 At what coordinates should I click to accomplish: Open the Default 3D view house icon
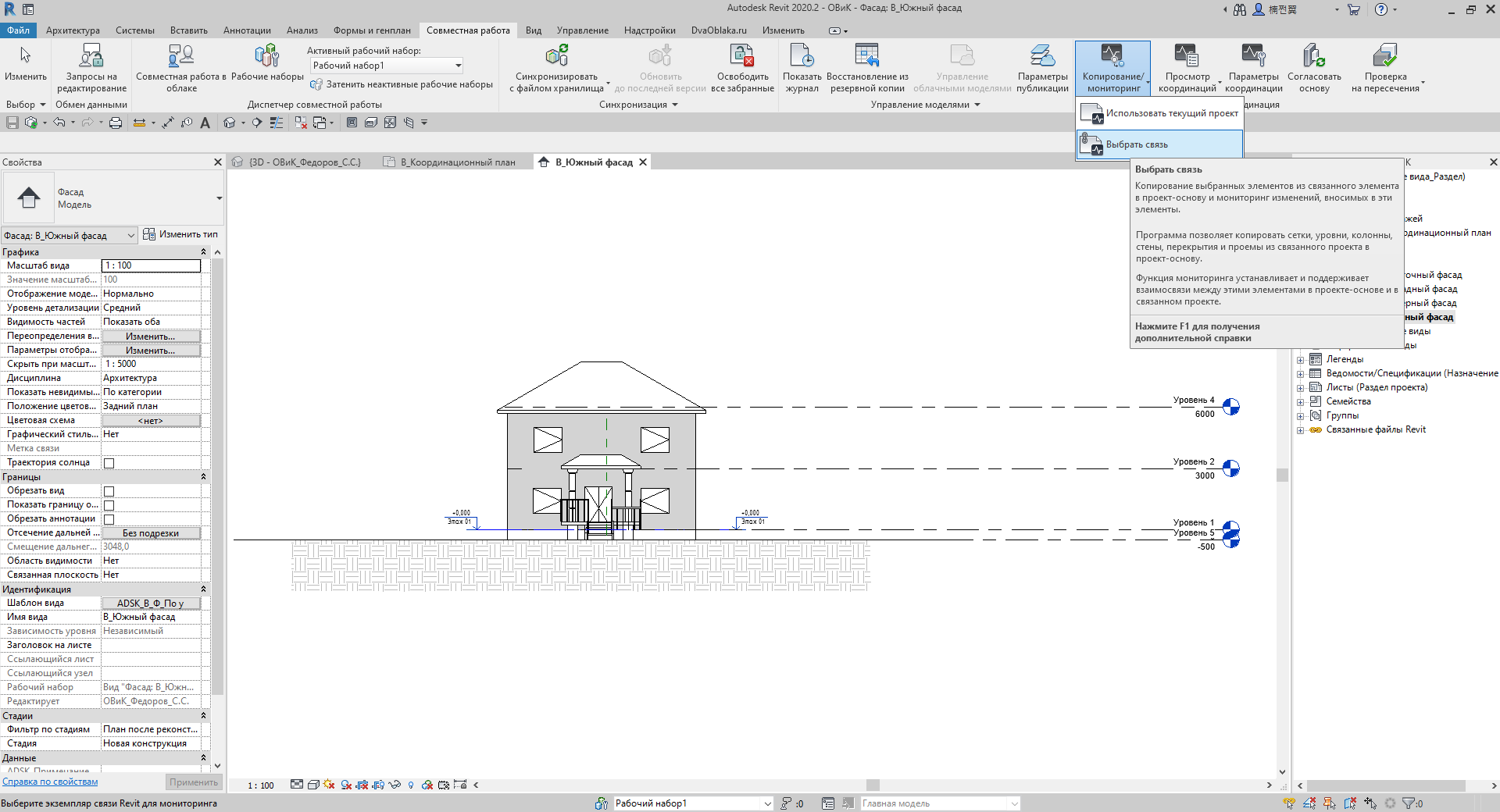click(x=229, y=123)
